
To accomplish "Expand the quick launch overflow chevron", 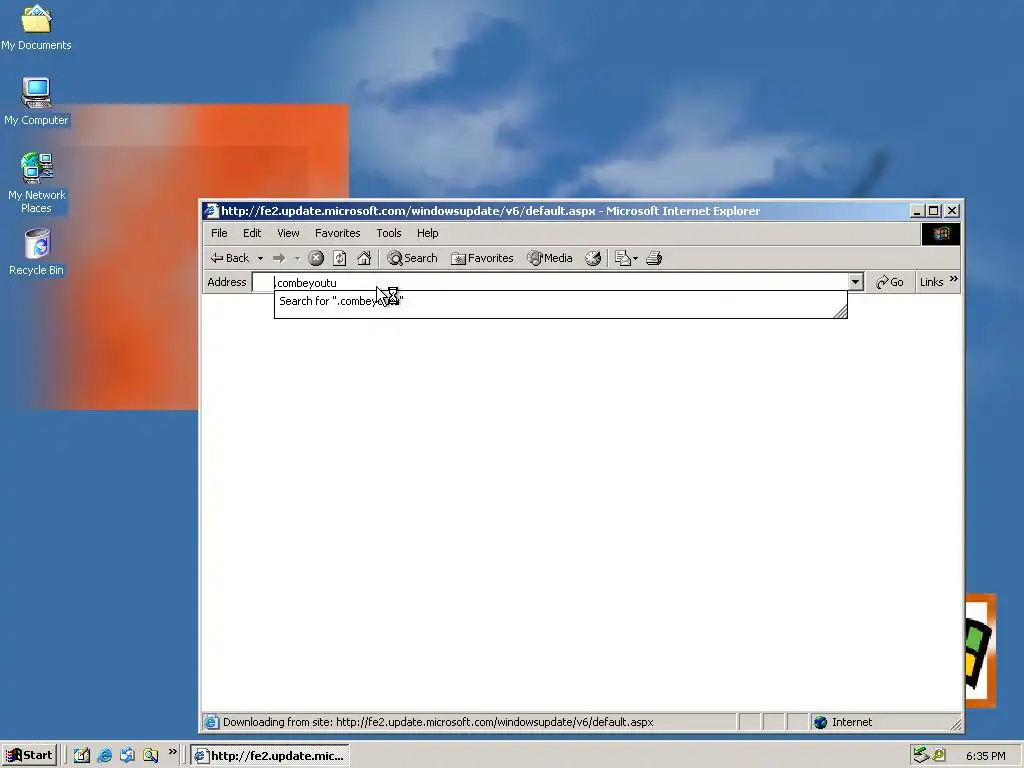I will pyautogui.click(x=172, y=752).
